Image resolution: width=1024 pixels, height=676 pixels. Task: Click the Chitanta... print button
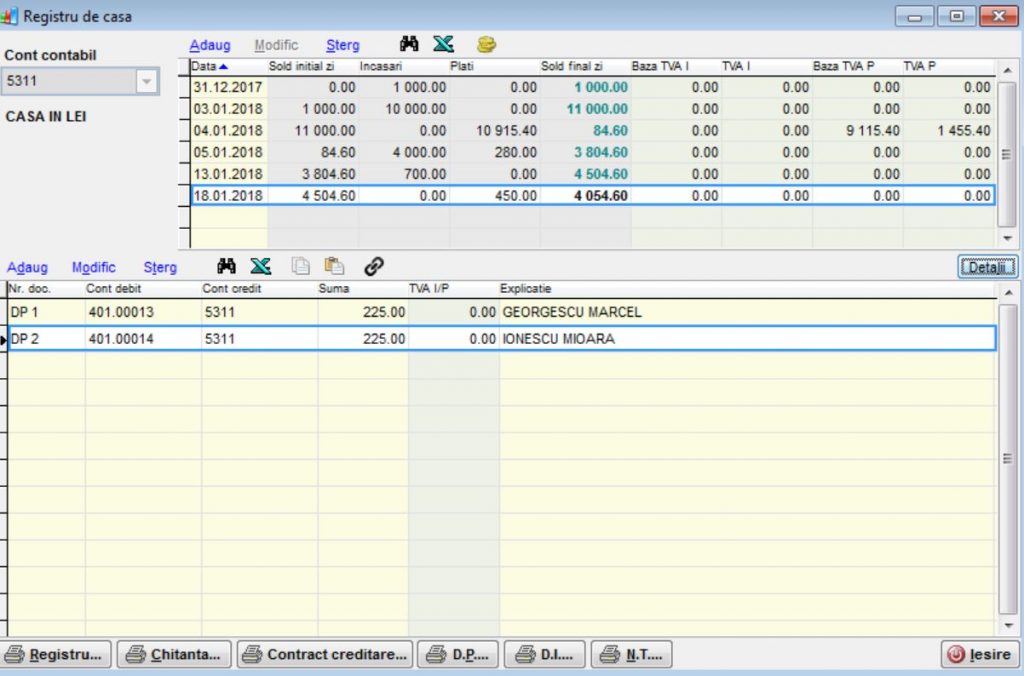click(x=175, y=655)
